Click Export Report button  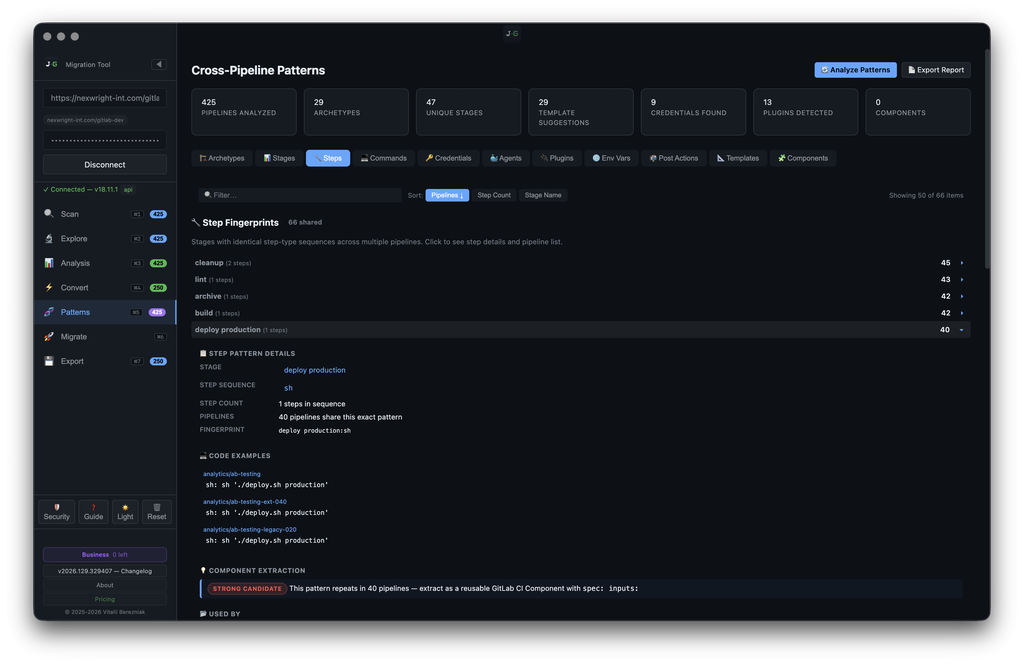click(936, 70)
